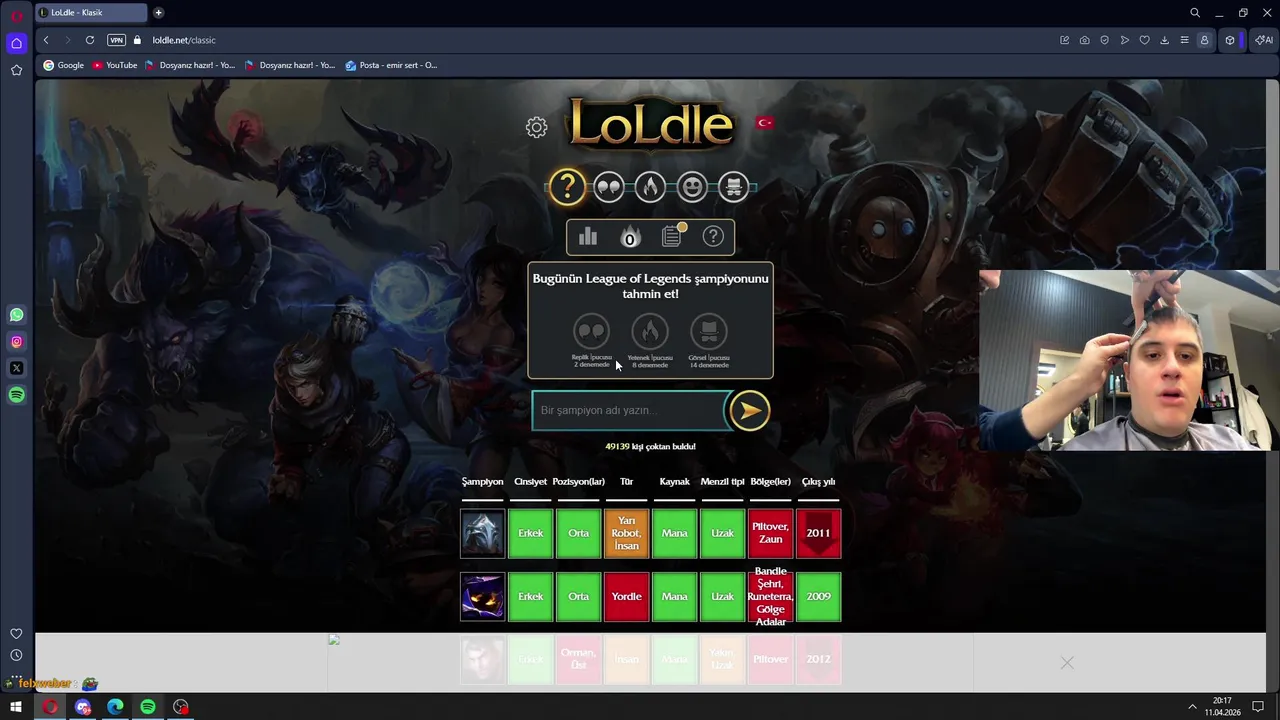Open the Aria AI button

(1264, 40)
